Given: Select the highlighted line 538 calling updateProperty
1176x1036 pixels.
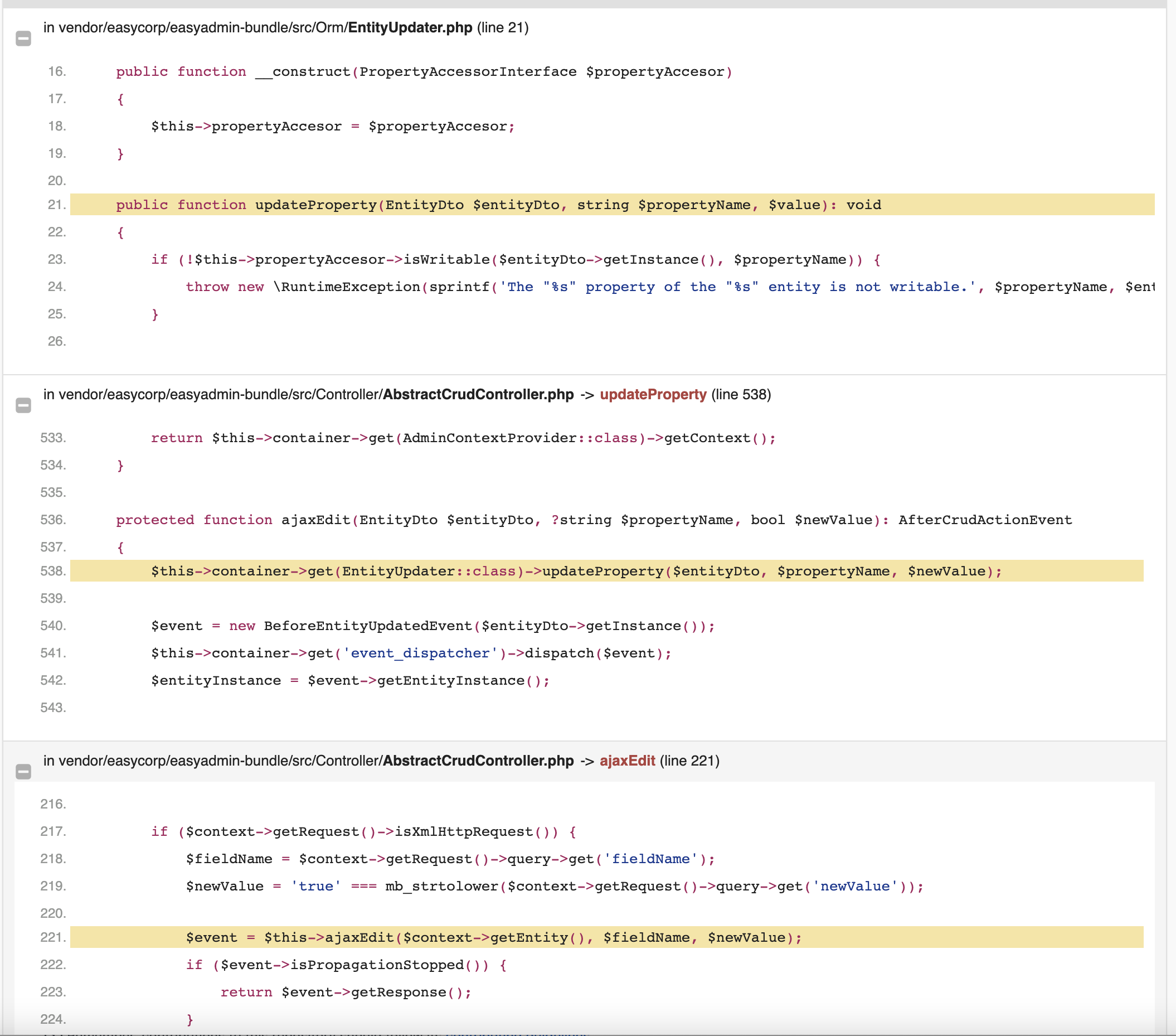Looking at the screenshot, I should (575, 571).
